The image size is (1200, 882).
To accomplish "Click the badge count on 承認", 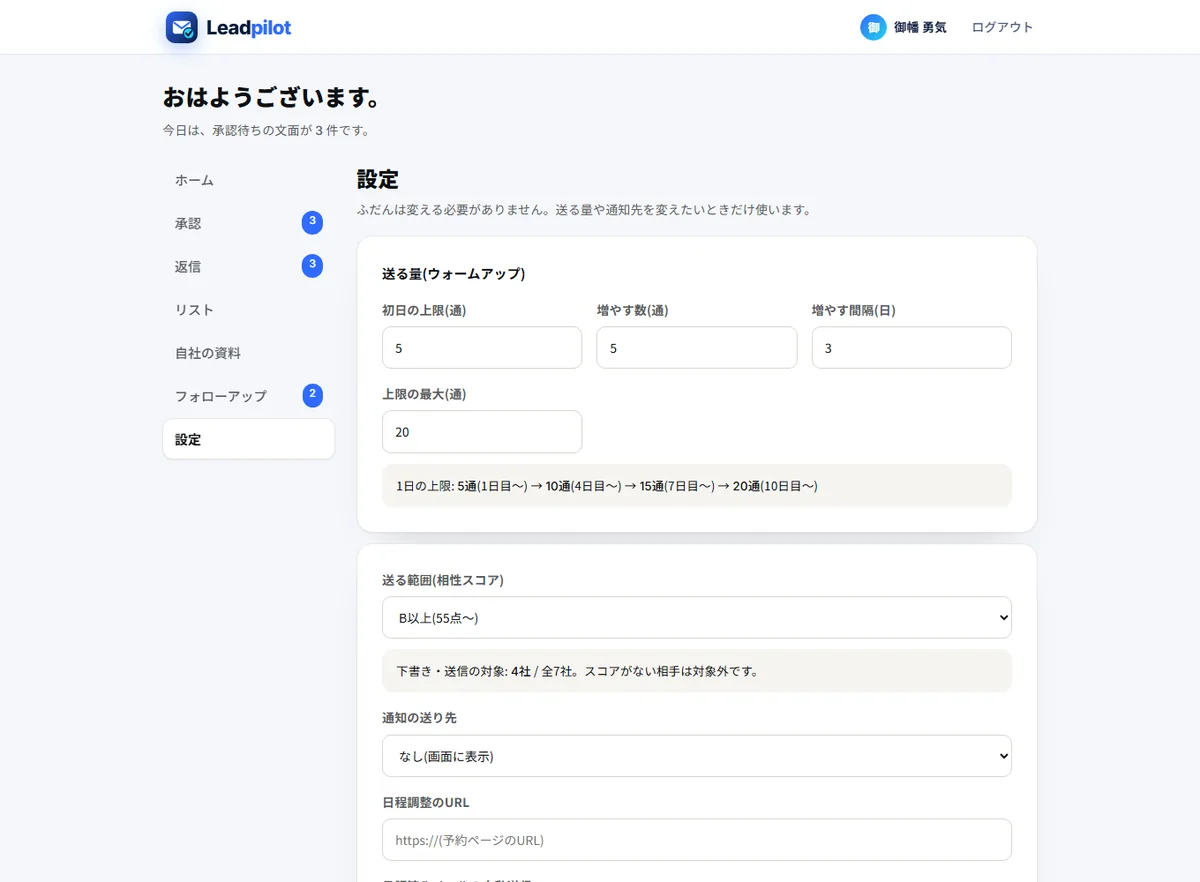I will tap(312, 222).
